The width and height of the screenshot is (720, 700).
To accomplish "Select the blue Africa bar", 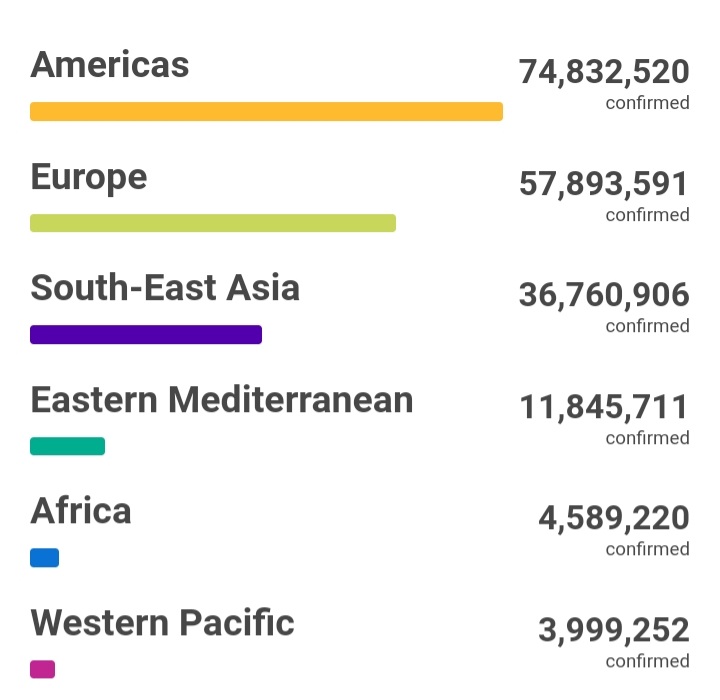I will coord(44,558).
